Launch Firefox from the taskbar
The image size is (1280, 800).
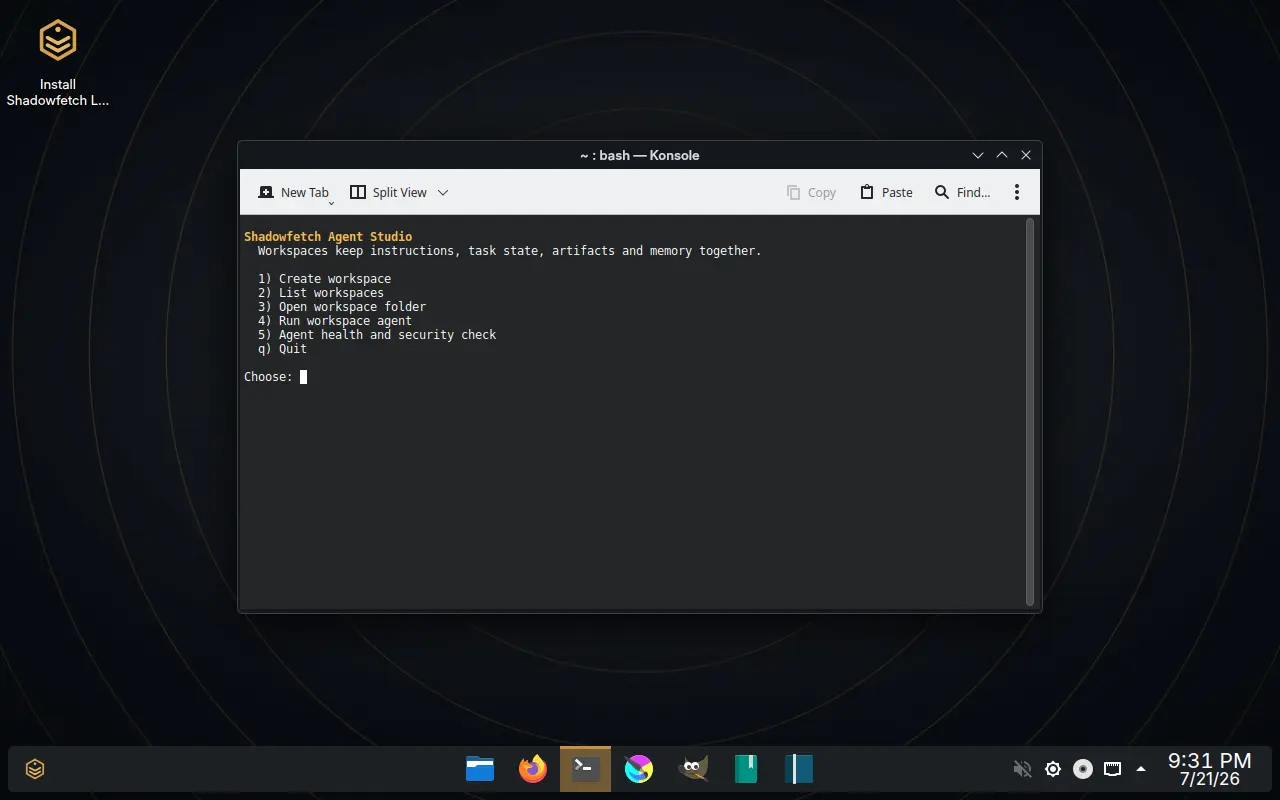tap(533, 769)
